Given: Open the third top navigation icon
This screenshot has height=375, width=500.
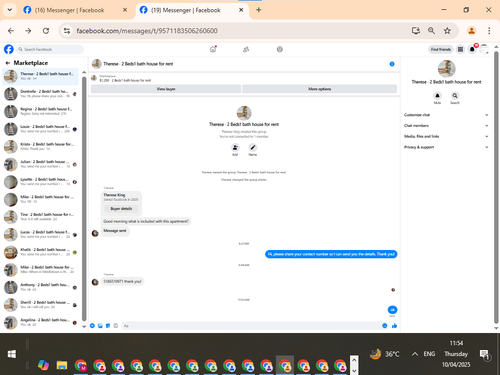Looking at the screenshot, I should coord(280,49).
